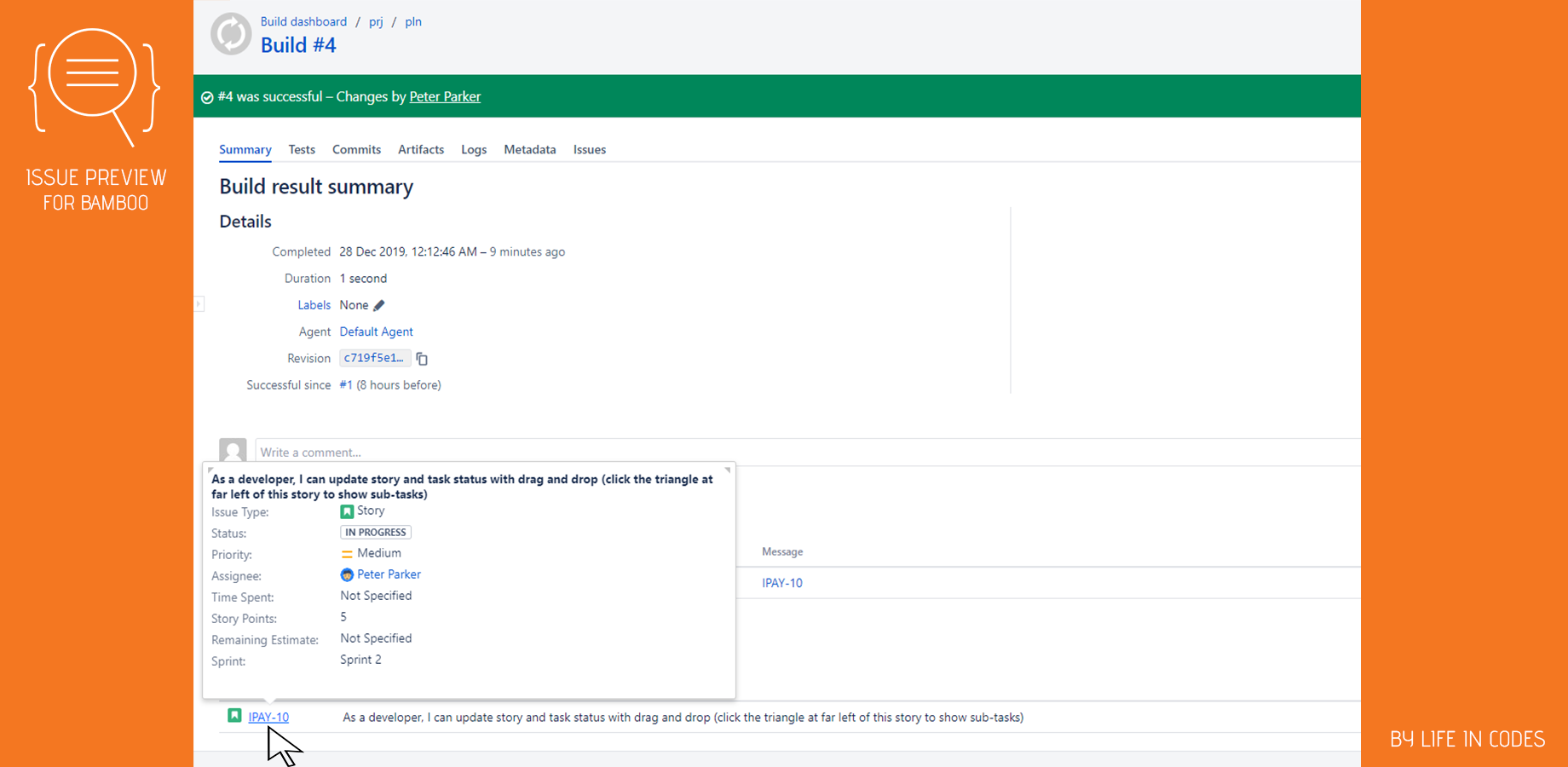The height and width of the screenshot is (767, 1568).
Task: Open Peter Parker link in green banner
Action: click(x=445, y=97)
